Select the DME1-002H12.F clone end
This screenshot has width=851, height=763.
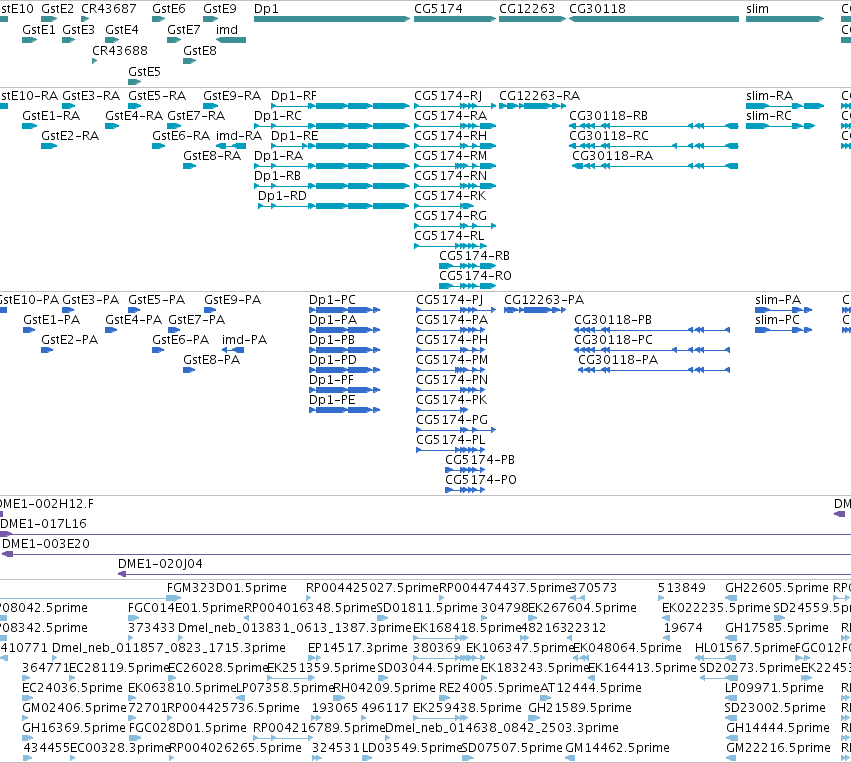click(x=2, y=514)
